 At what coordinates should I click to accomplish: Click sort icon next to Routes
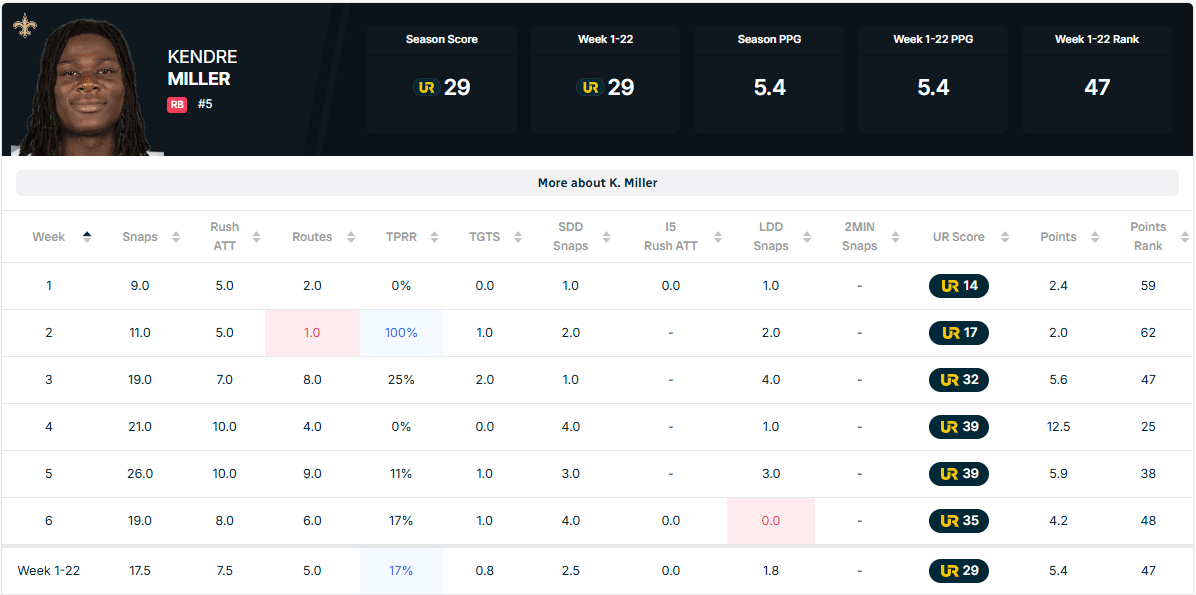click(x=351, y=237)
